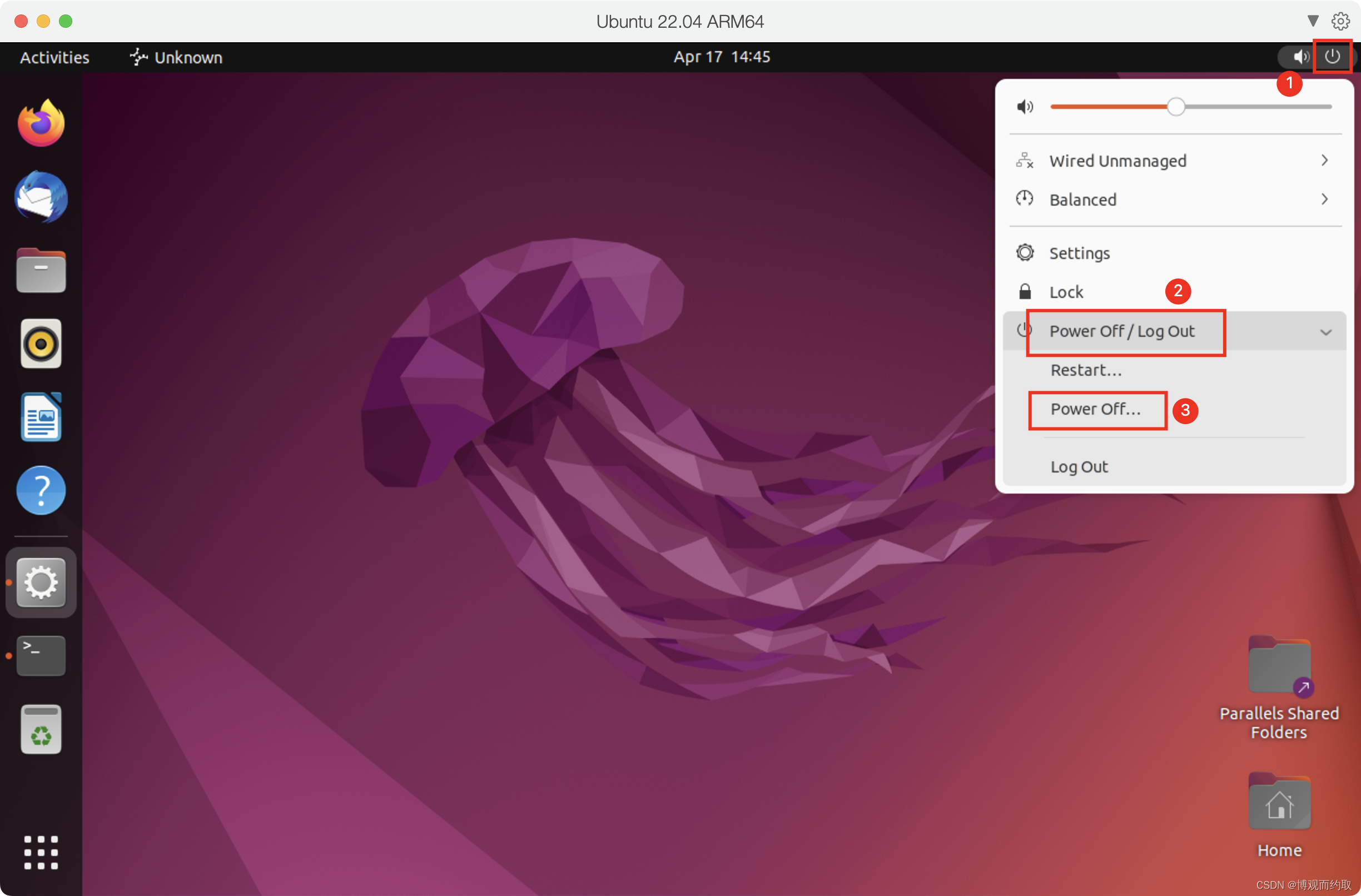Expand Wired Unmanaged submenu arrow

click(1325, 161)
